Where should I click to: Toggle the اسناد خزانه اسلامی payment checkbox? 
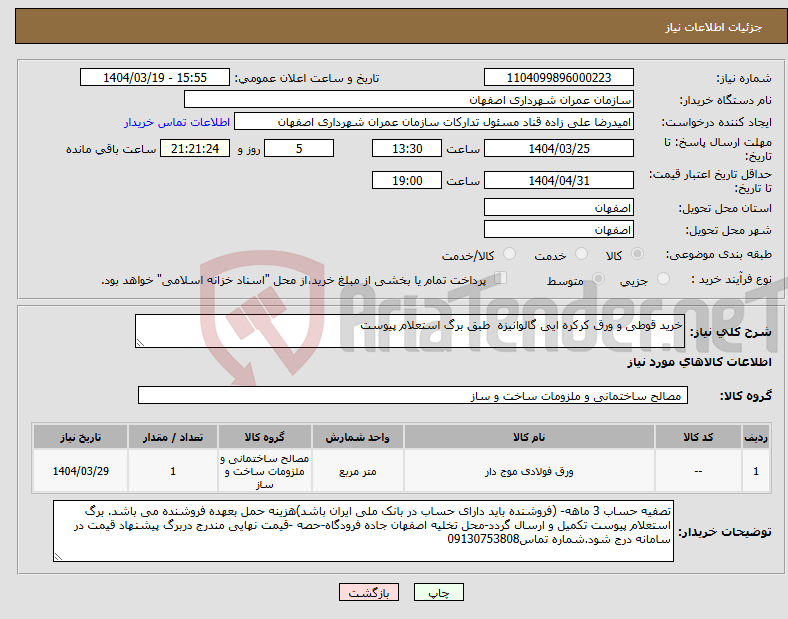[501, 278]
